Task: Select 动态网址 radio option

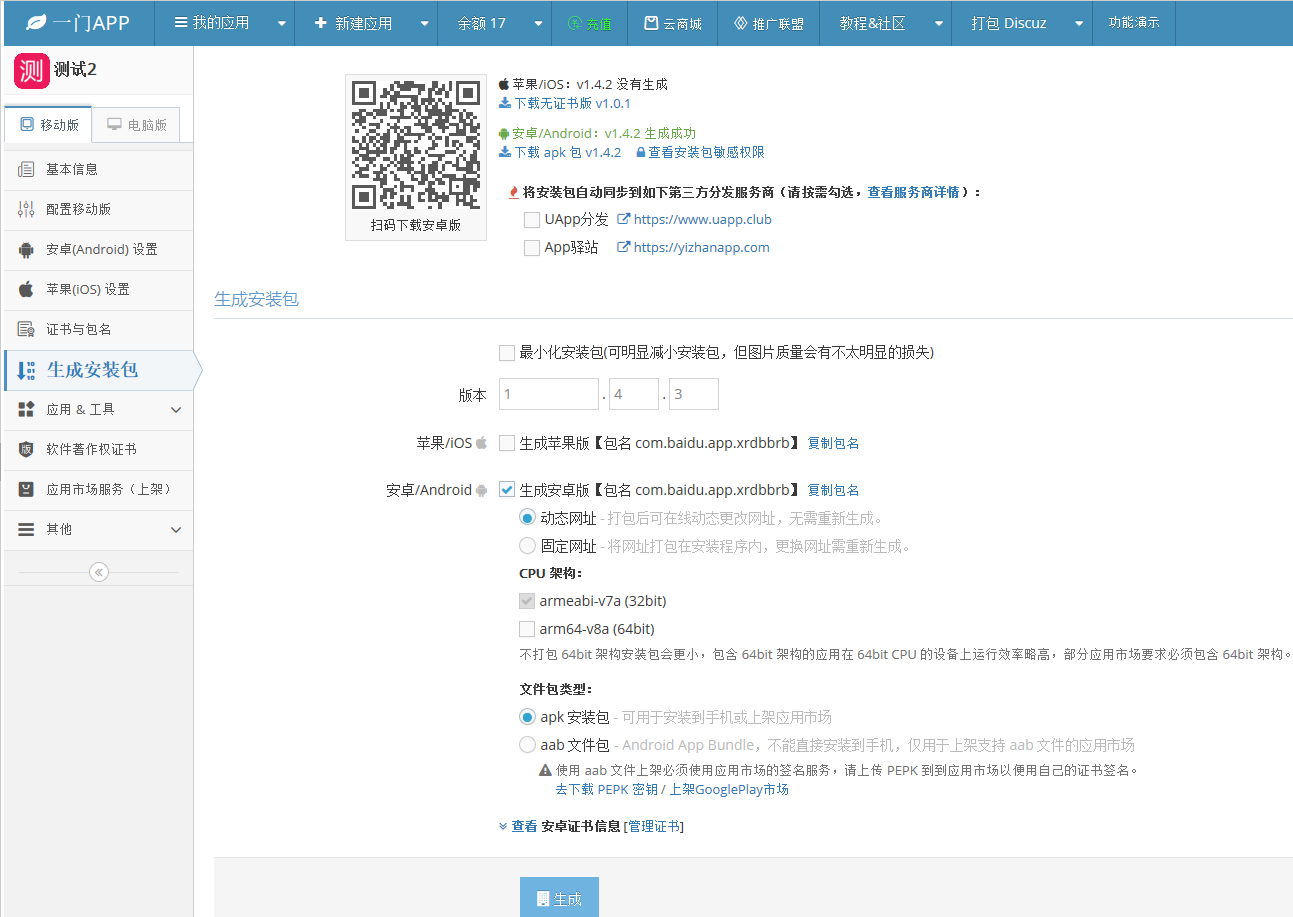Action: 527,518
